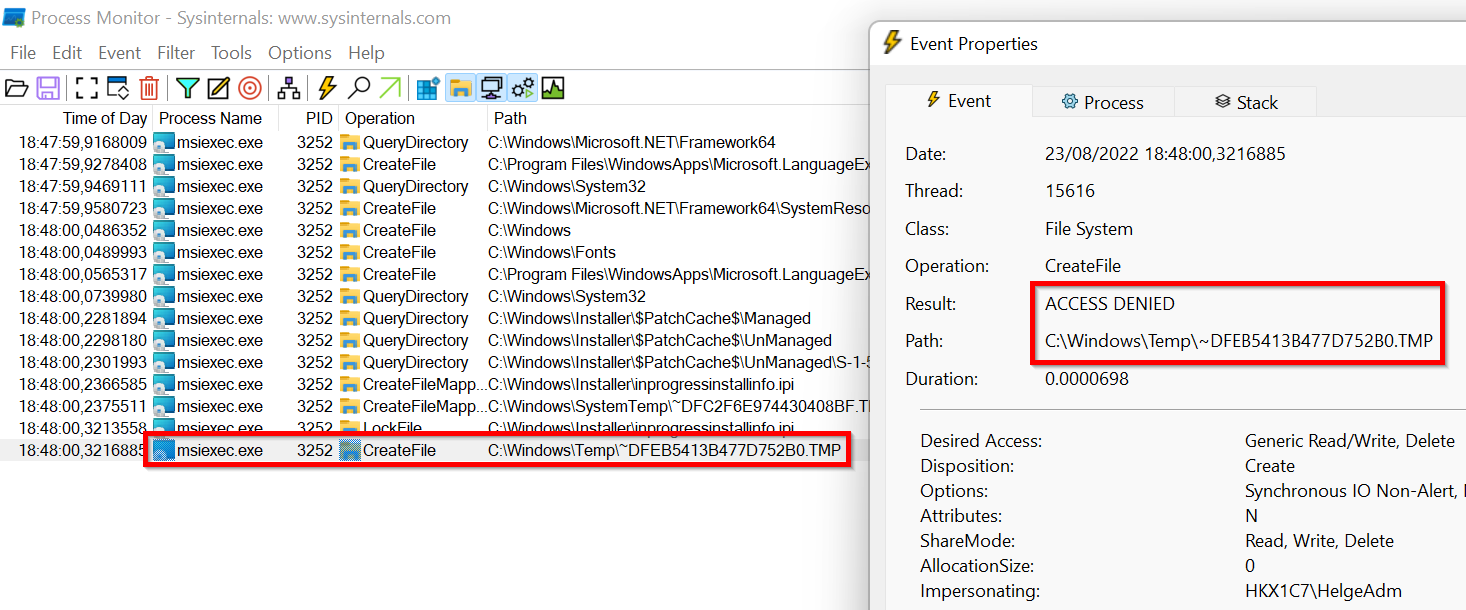Switch to the Process tab
The height and width of the screenshot is (610, 1466).
[x=1102, y=102]
